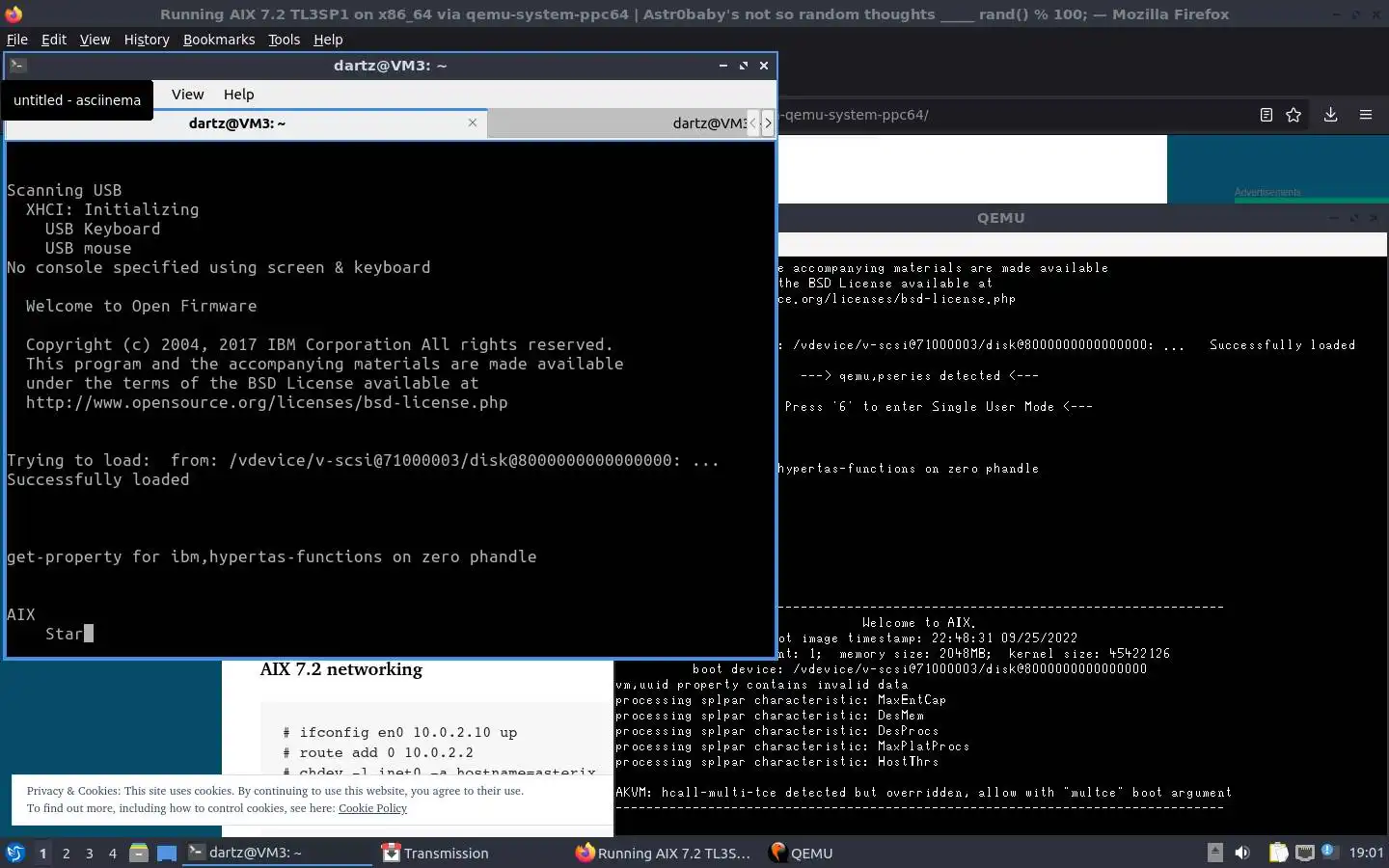Follow the Cookie Policy link
Image resolution: width=1389 pixels, height=868 pixels.
372,808
